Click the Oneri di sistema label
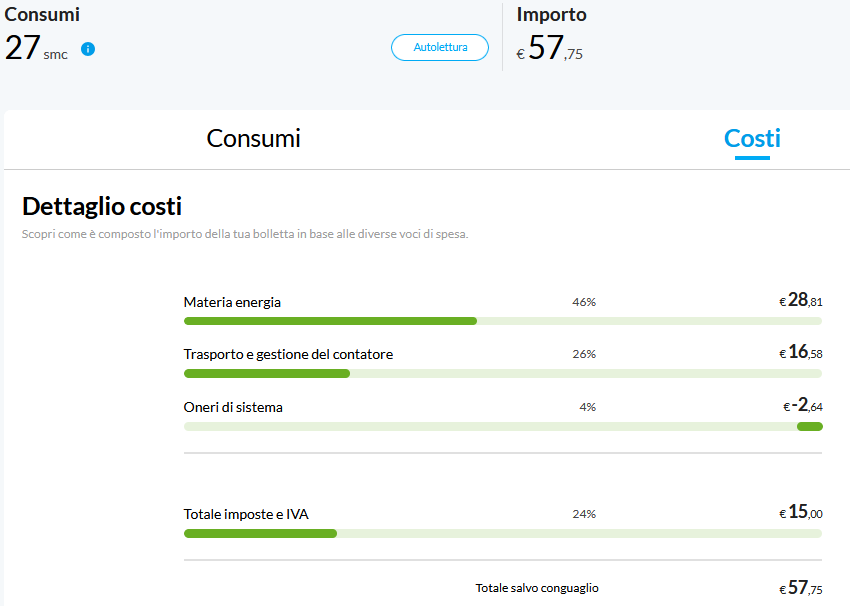The image size is (850, 606). click(233, 407)
